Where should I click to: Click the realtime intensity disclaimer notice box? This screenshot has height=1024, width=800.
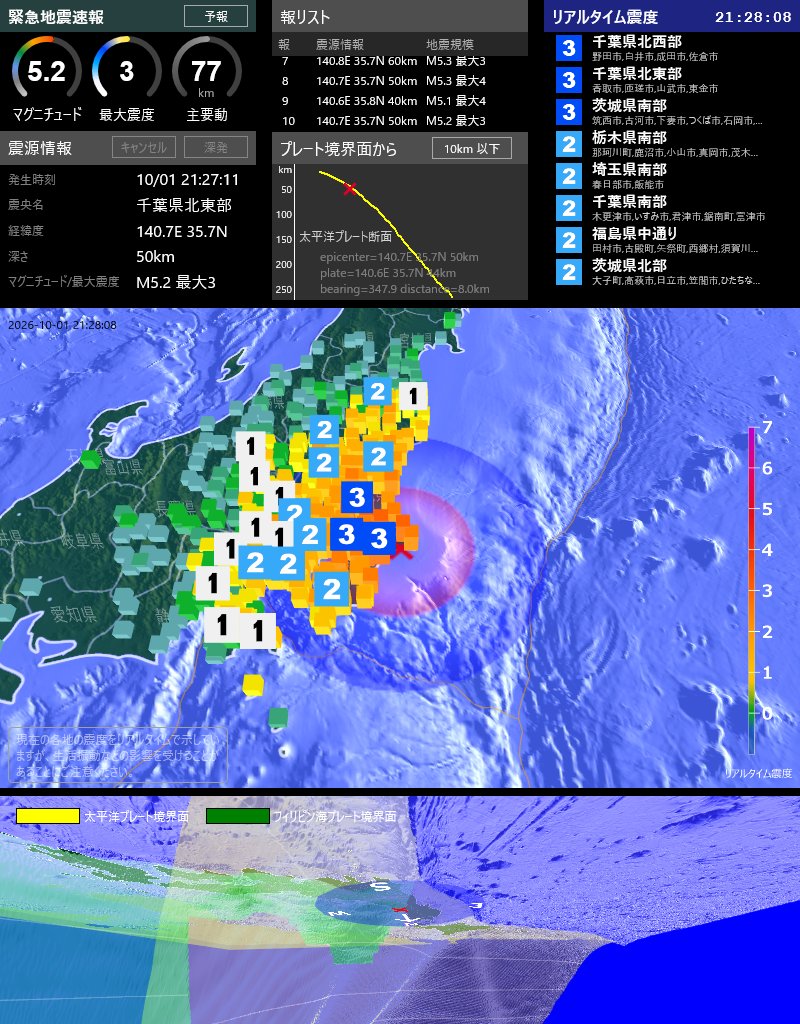(x=118, y=755)
